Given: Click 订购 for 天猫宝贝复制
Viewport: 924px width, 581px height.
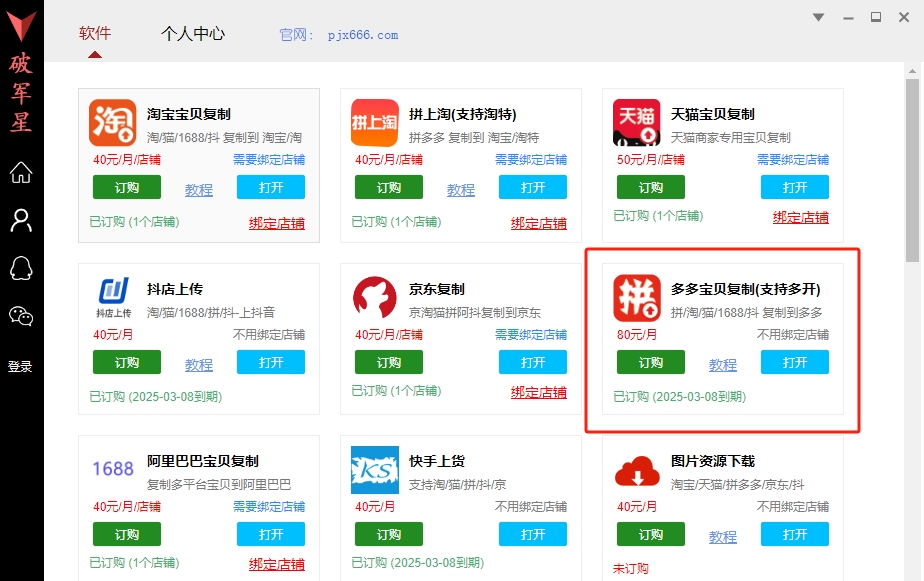Looking at the screenshot, I should tap(651, 187).
